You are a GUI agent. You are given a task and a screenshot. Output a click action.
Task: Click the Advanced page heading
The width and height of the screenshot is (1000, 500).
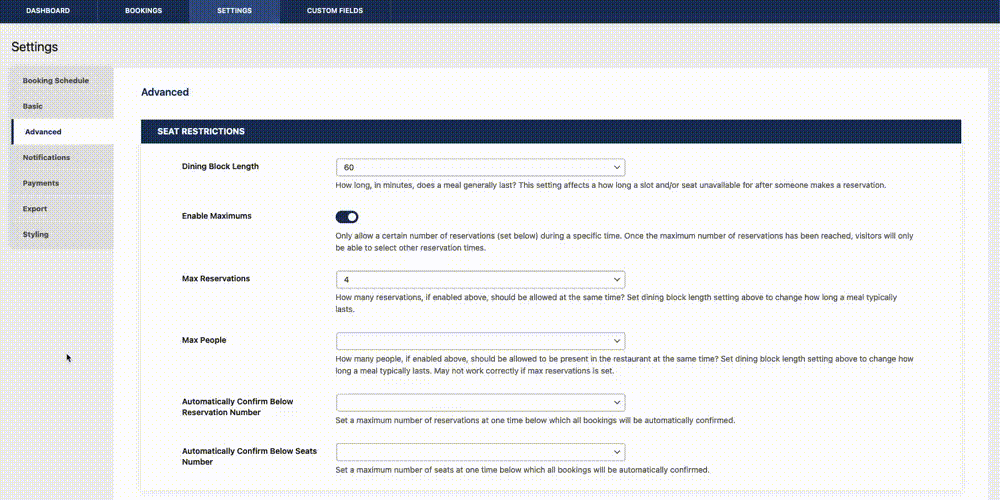(x=165, y=92)
